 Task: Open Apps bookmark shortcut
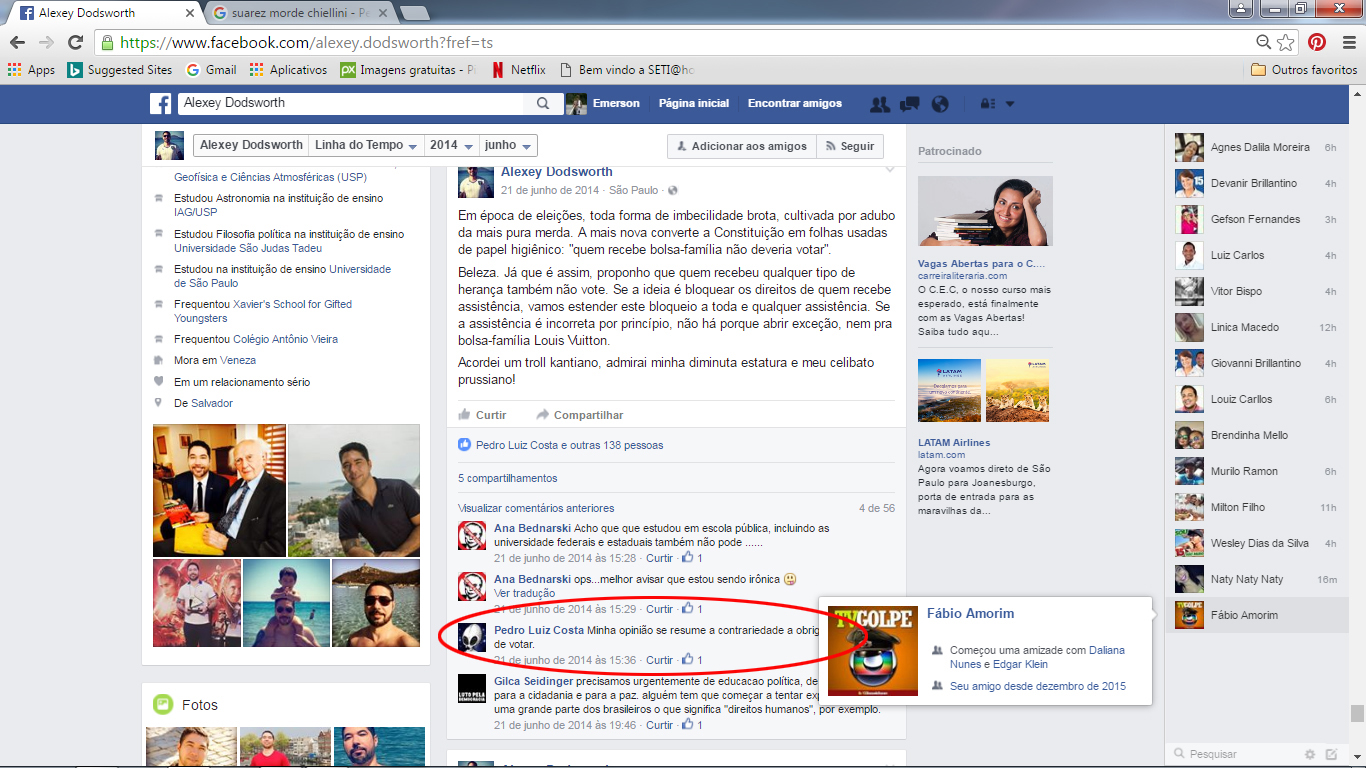pos(31,70)
